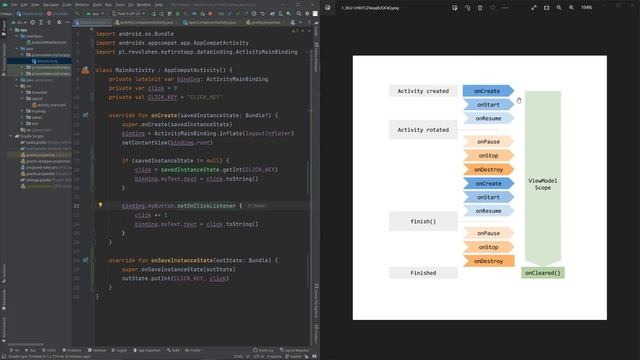Click the red Stop button in toolbar

(x=210, y=13)
